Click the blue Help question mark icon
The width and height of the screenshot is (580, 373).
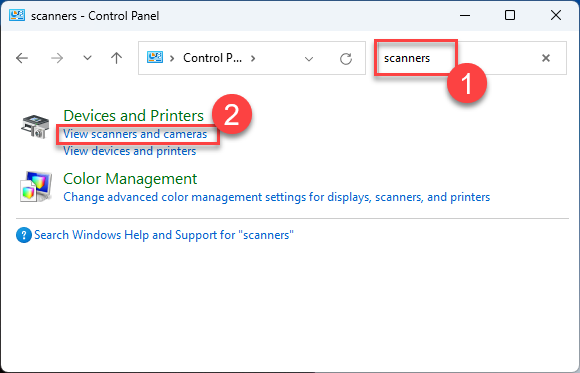click(x=24, y=235)
